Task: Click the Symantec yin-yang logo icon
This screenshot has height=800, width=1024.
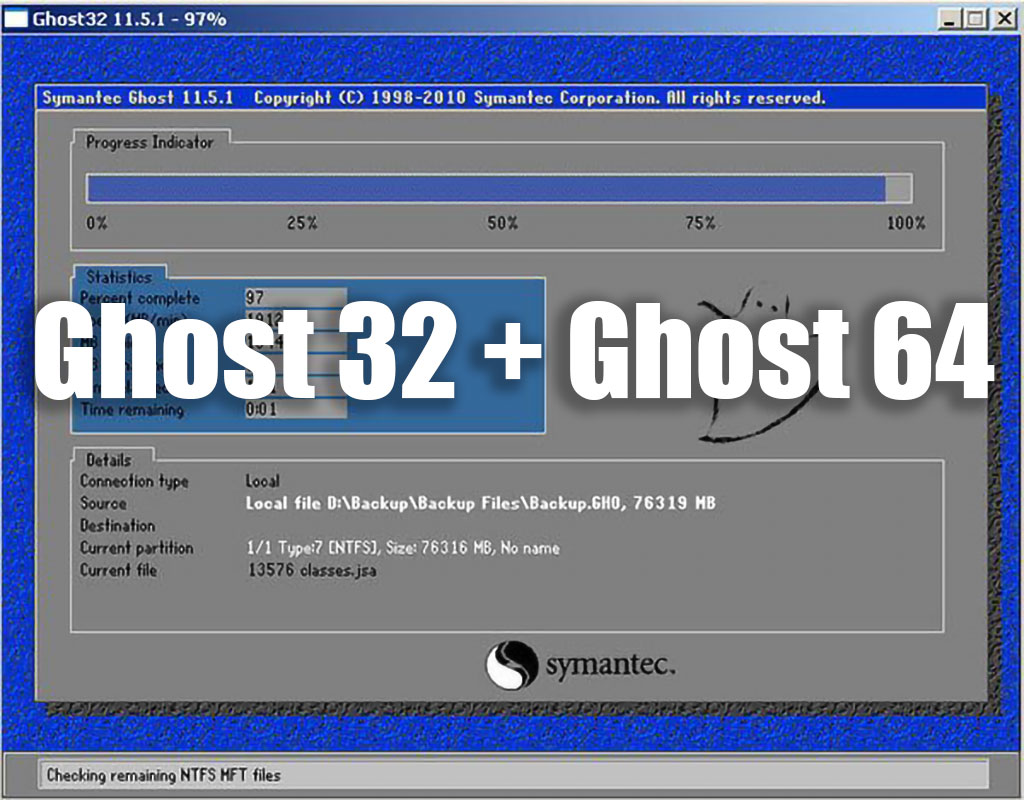Action: 511,665
